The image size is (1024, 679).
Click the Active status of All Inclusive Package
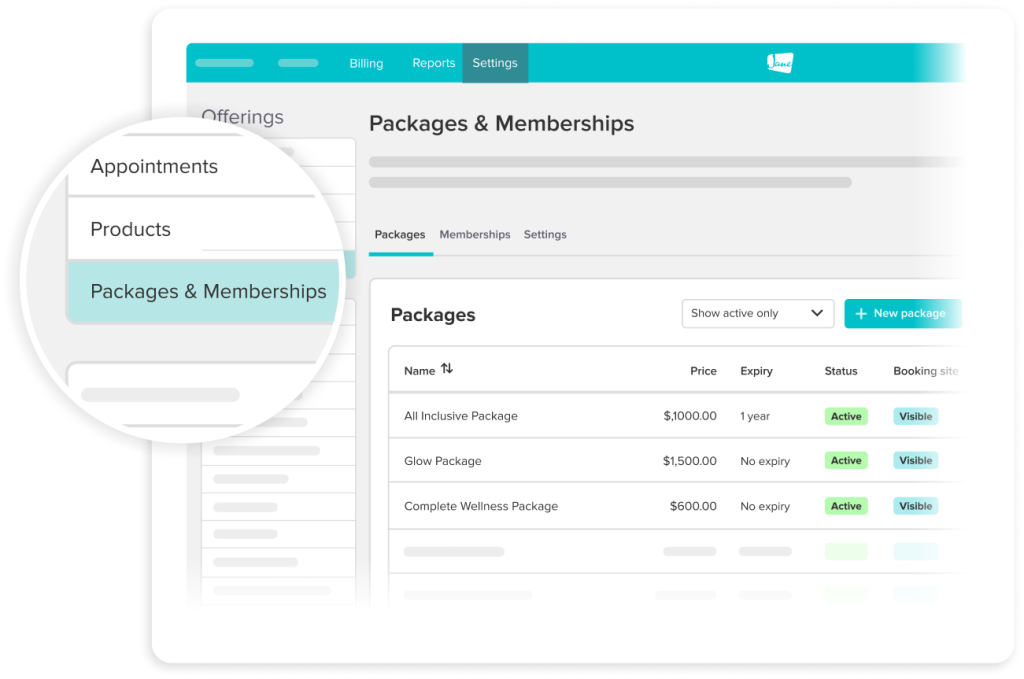[x=846, y=415]
